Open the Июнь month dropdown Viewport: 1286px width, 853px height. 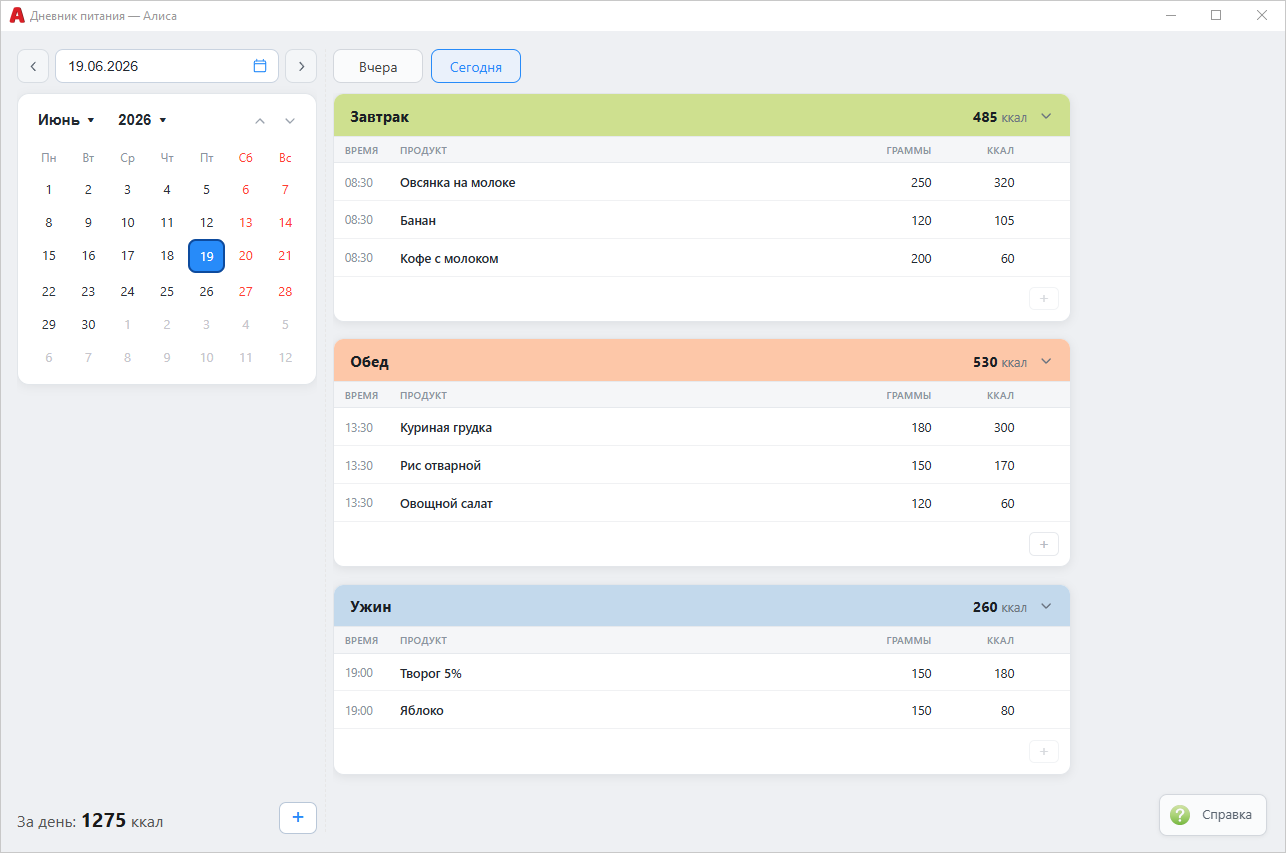coord(66,120)
